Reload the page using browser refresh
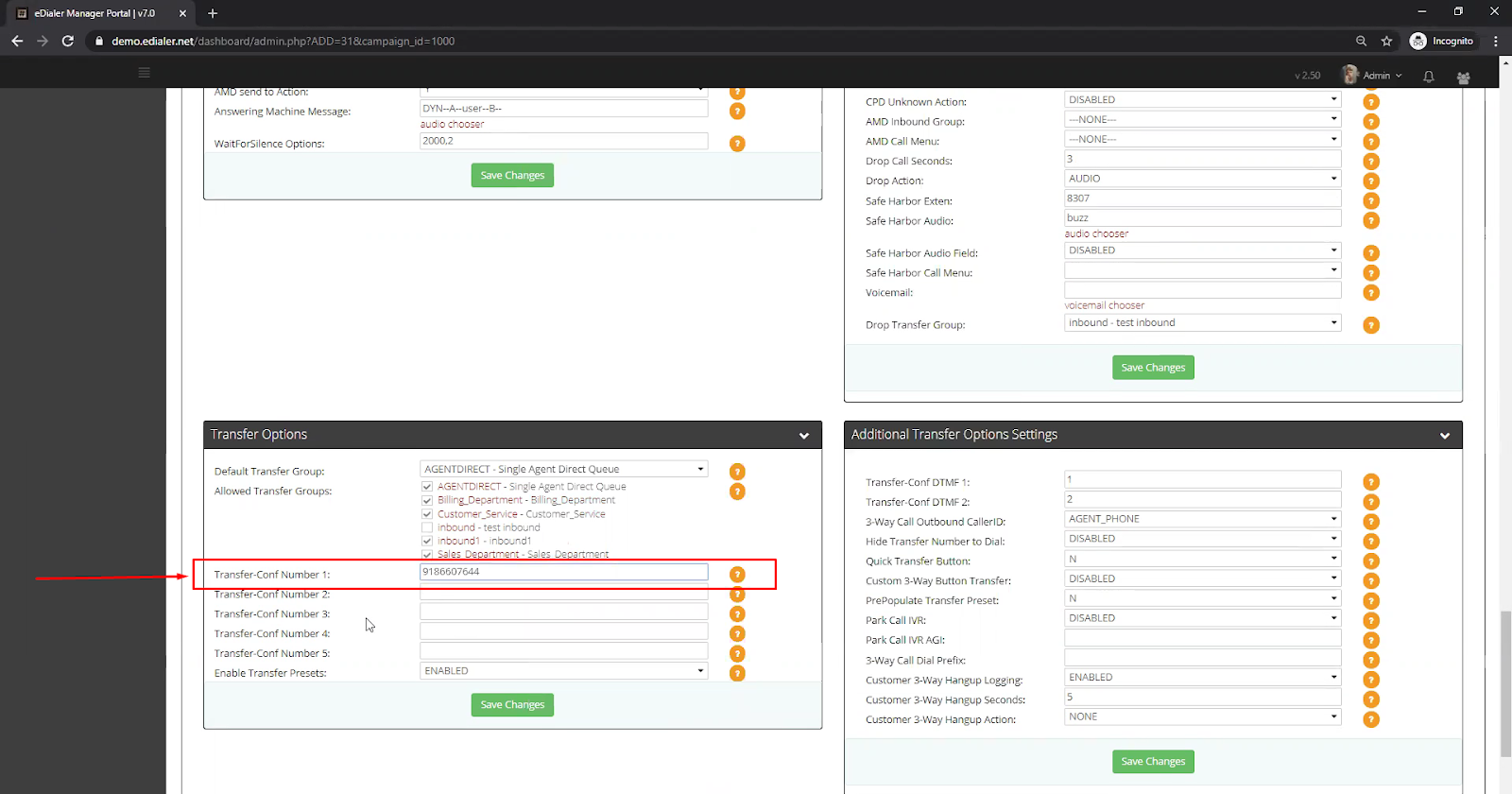 coord(68,42)
